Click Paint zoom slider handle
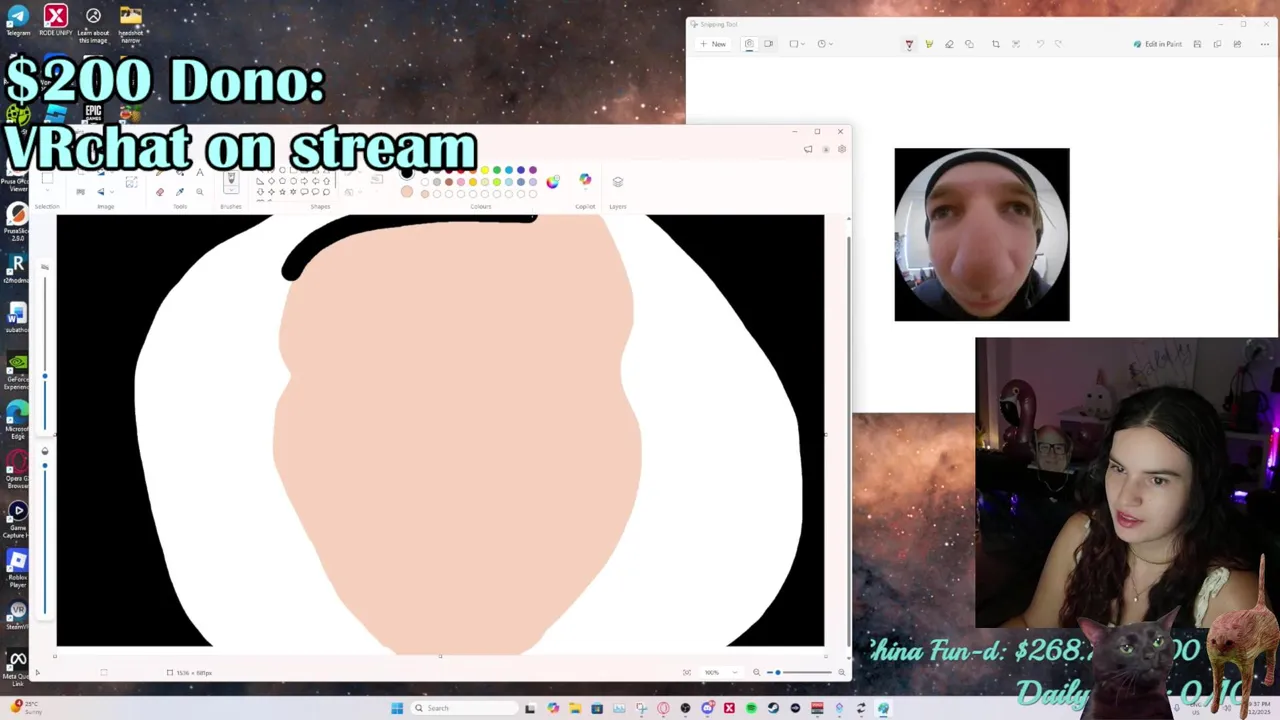The width and height of the screenshot is (1280, 720). click(x=778, y=672)
